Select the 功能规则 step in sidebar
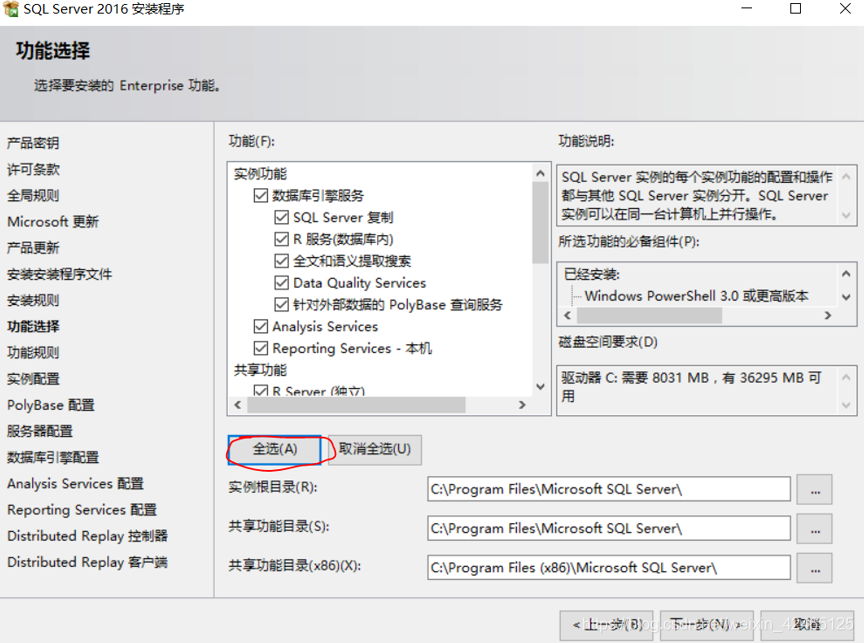 33,353
